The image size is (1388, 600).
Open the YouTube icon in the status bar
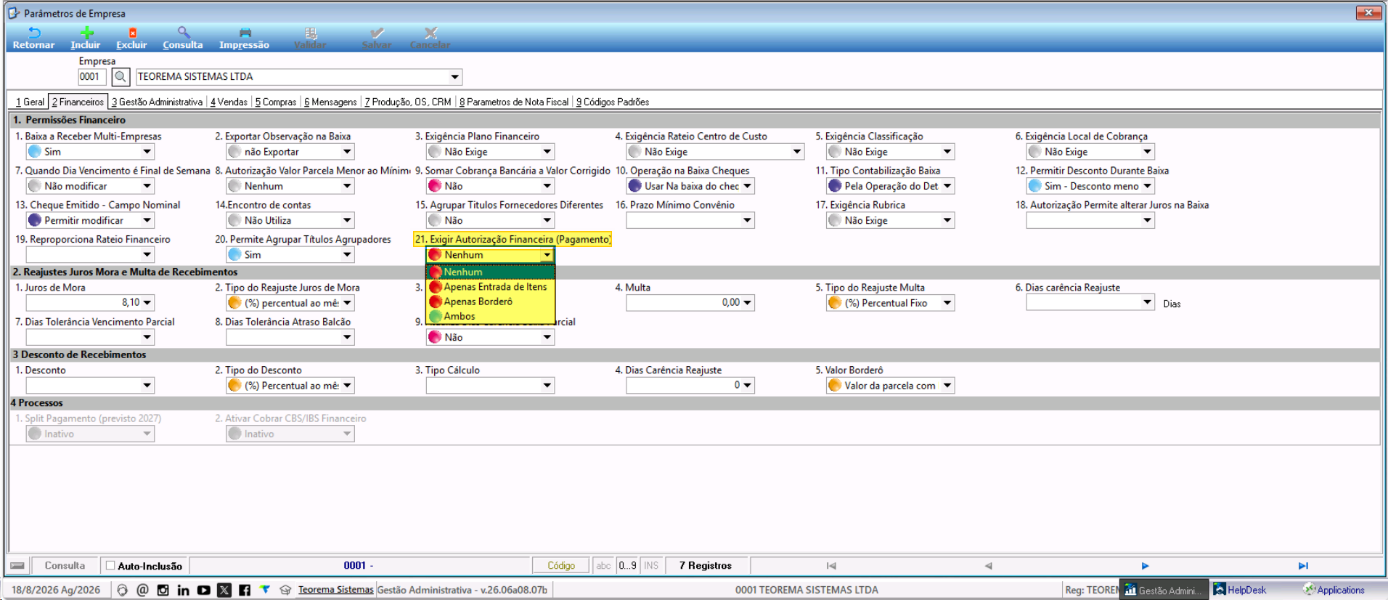point(204,590)
